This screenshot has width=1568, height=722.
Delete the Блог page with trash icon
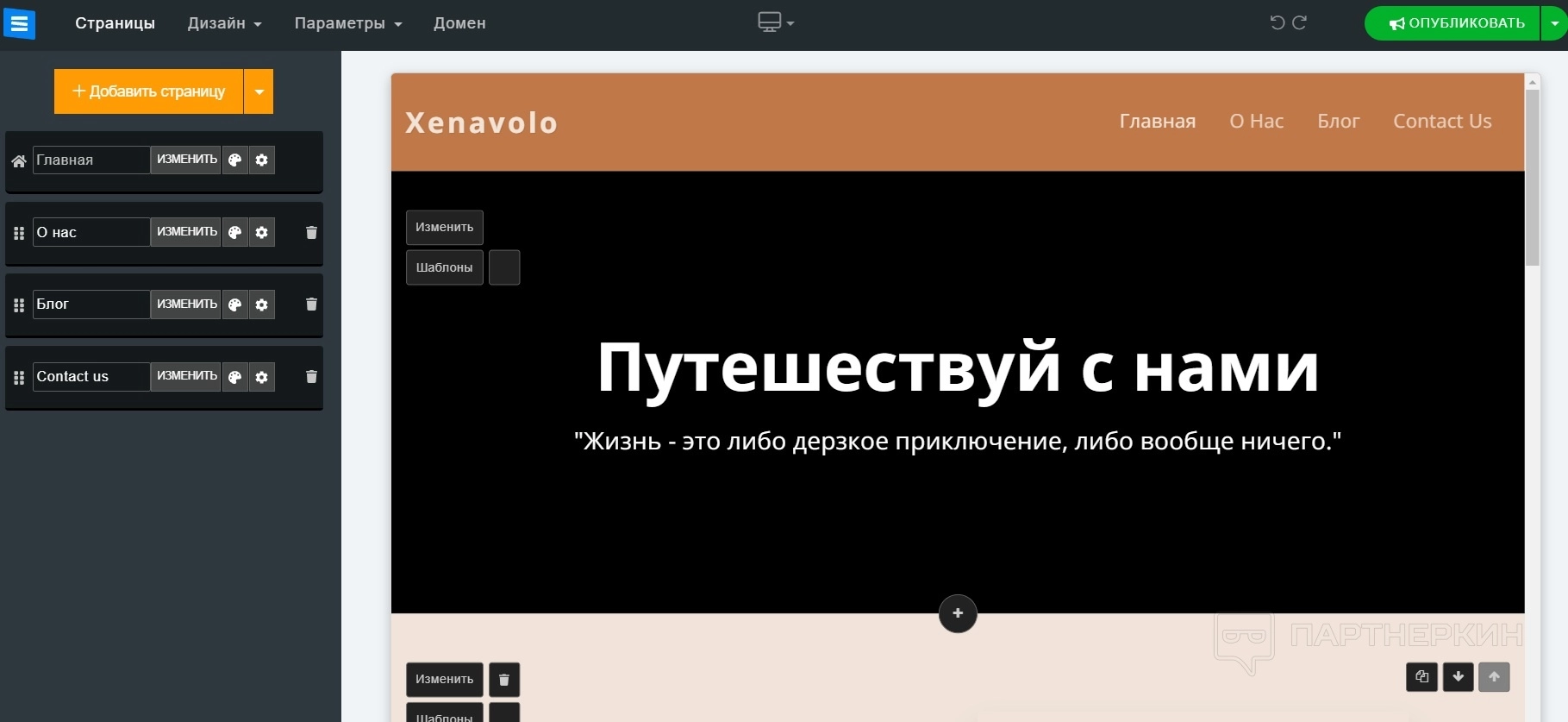point(311,304)
